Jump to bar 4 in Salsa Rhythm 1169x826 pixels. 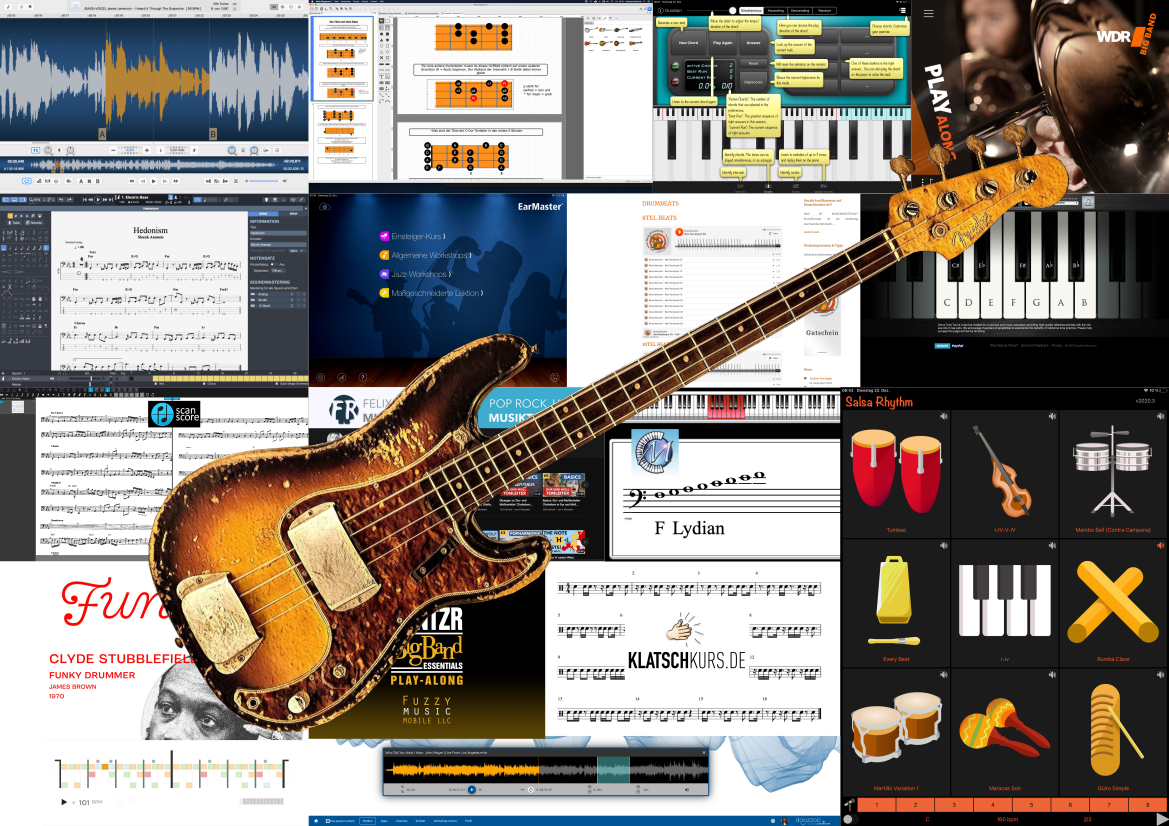(993, 805)
